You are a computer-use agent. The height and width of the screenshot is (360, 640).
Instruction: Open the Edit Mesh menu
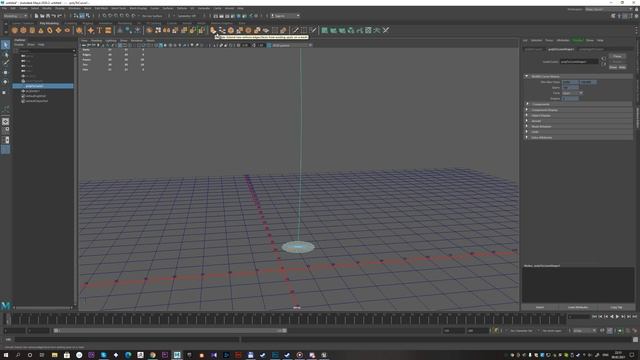(101, 8)
